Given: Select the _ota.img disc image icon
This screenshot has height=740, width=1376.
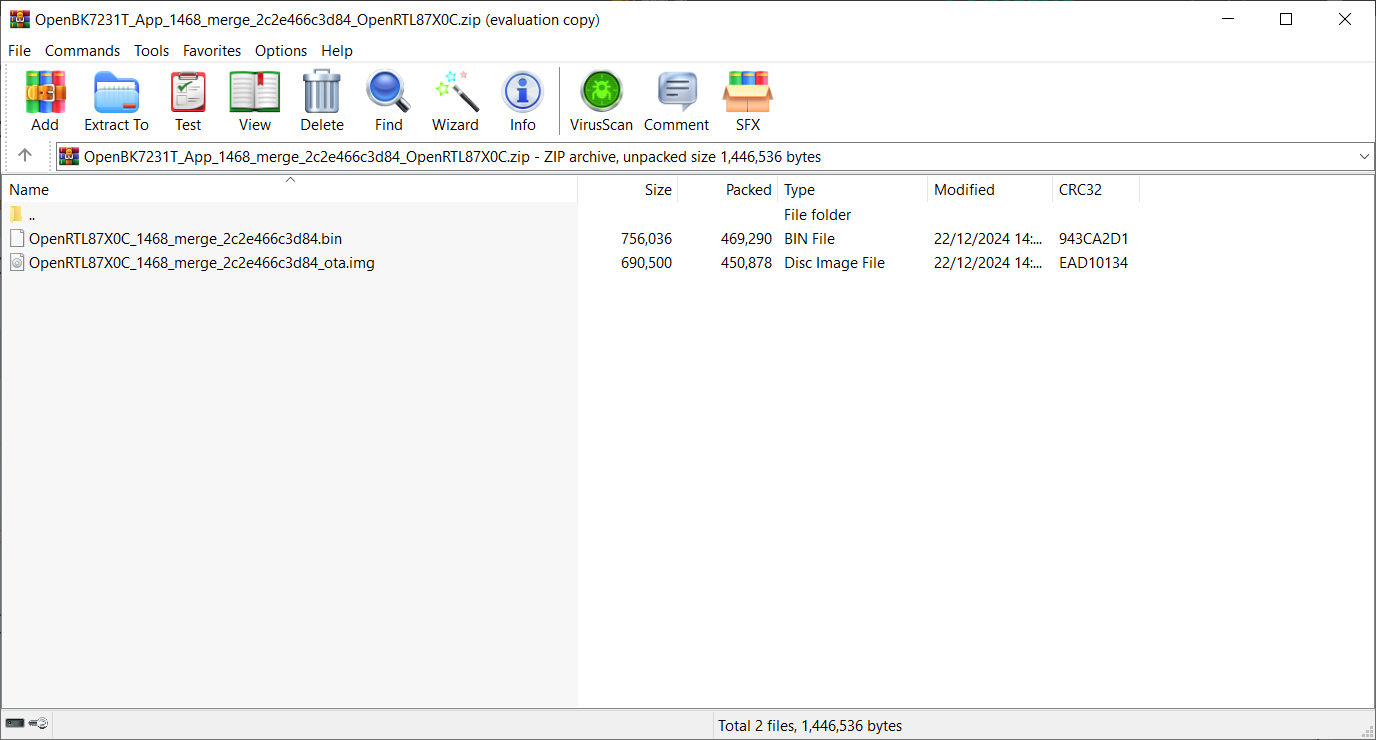Looking at the screenshot, I should tap(17, 262).
